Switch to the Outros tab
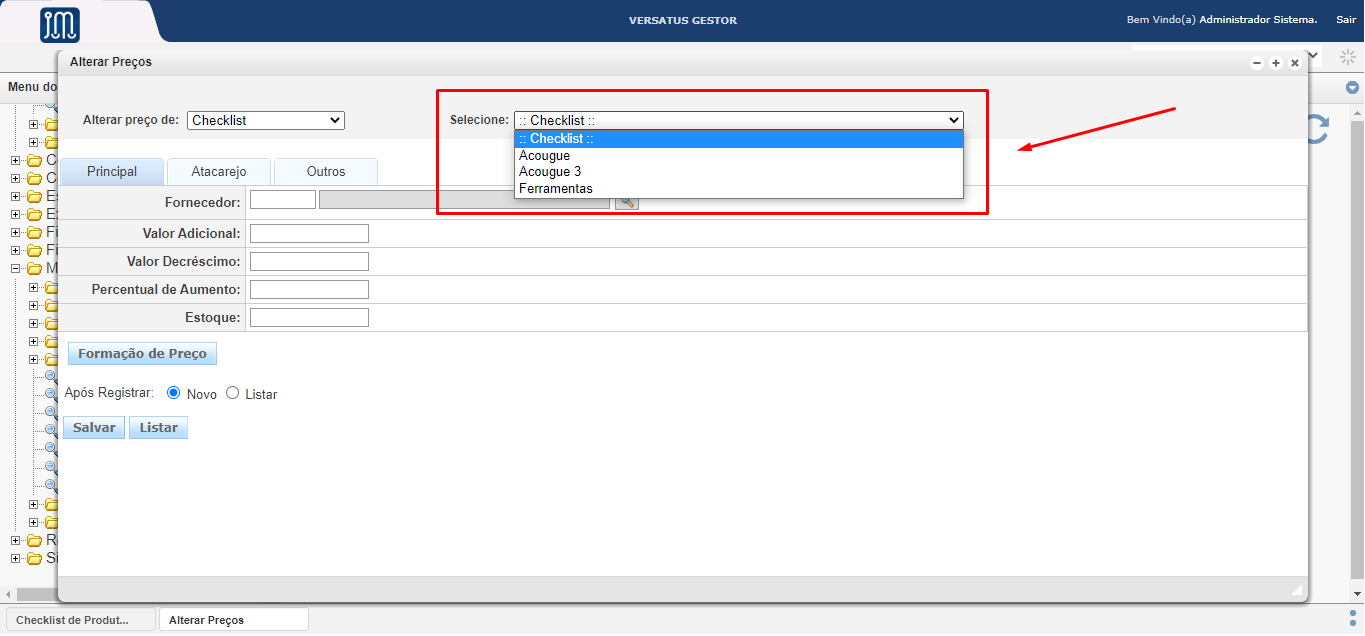1365x636 pixels. 326,171
